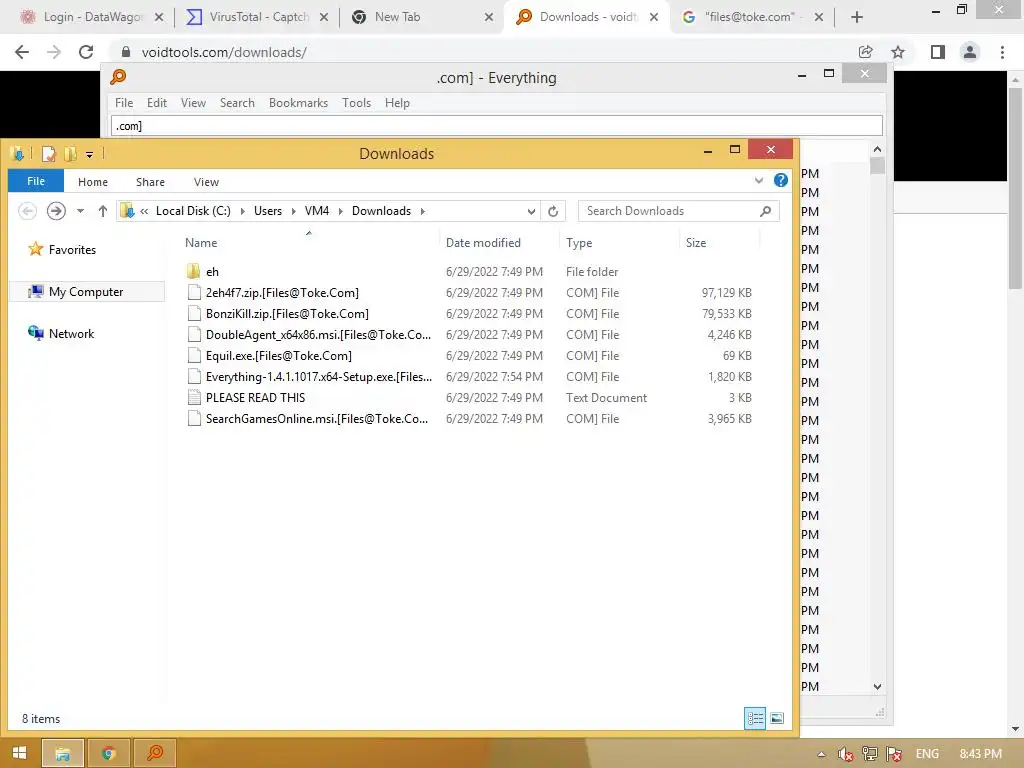Bookmark this page with star icon
The image size is (1024, 768).
(898, 52)
